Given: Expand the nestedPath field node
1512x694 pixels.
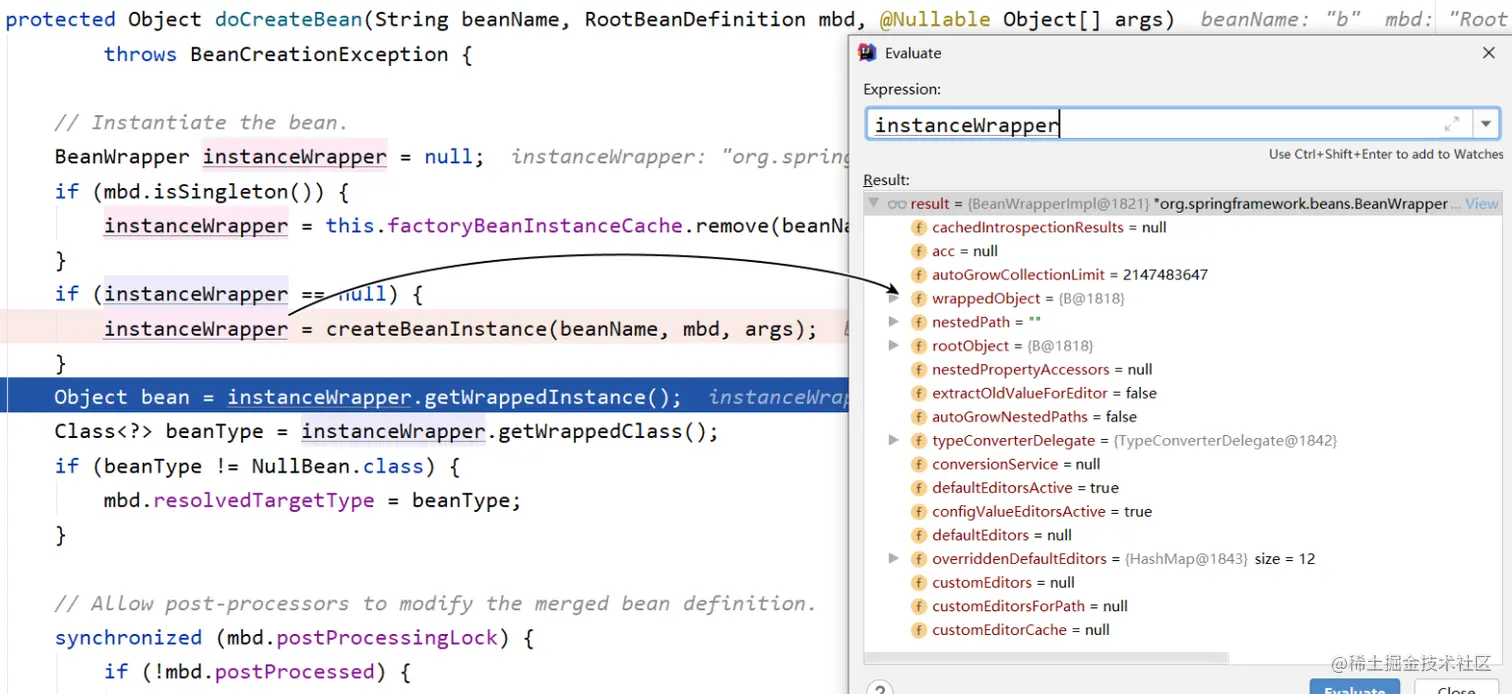Looking at the screenshot, I should [x=893, y=322].
